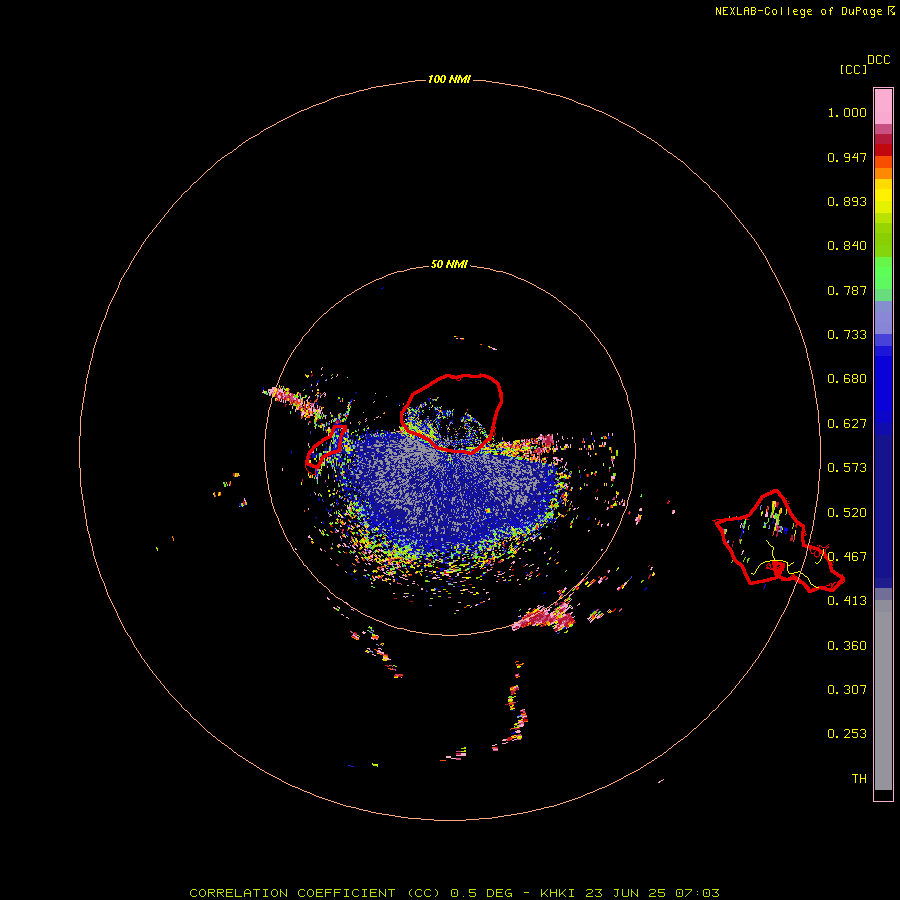Click the TH threshold label on the scale
The image size is (900, 900).
click(859, 779)
